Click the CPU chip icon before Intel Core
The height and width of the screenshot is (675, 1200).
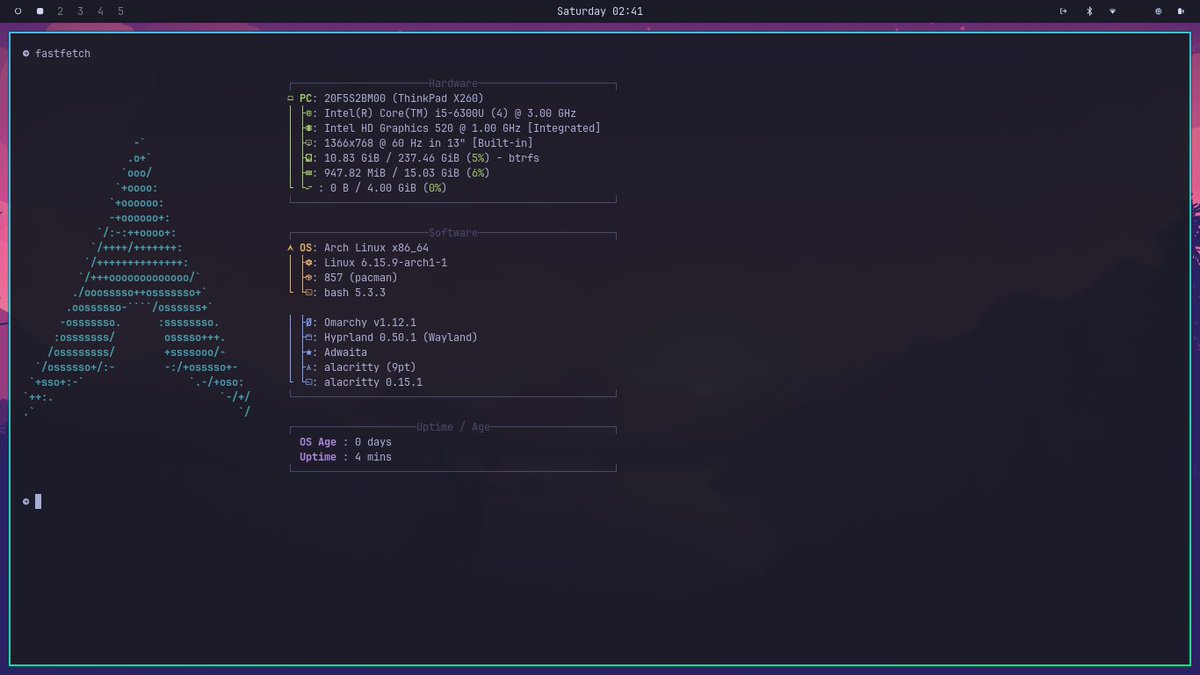coord(309,113)
